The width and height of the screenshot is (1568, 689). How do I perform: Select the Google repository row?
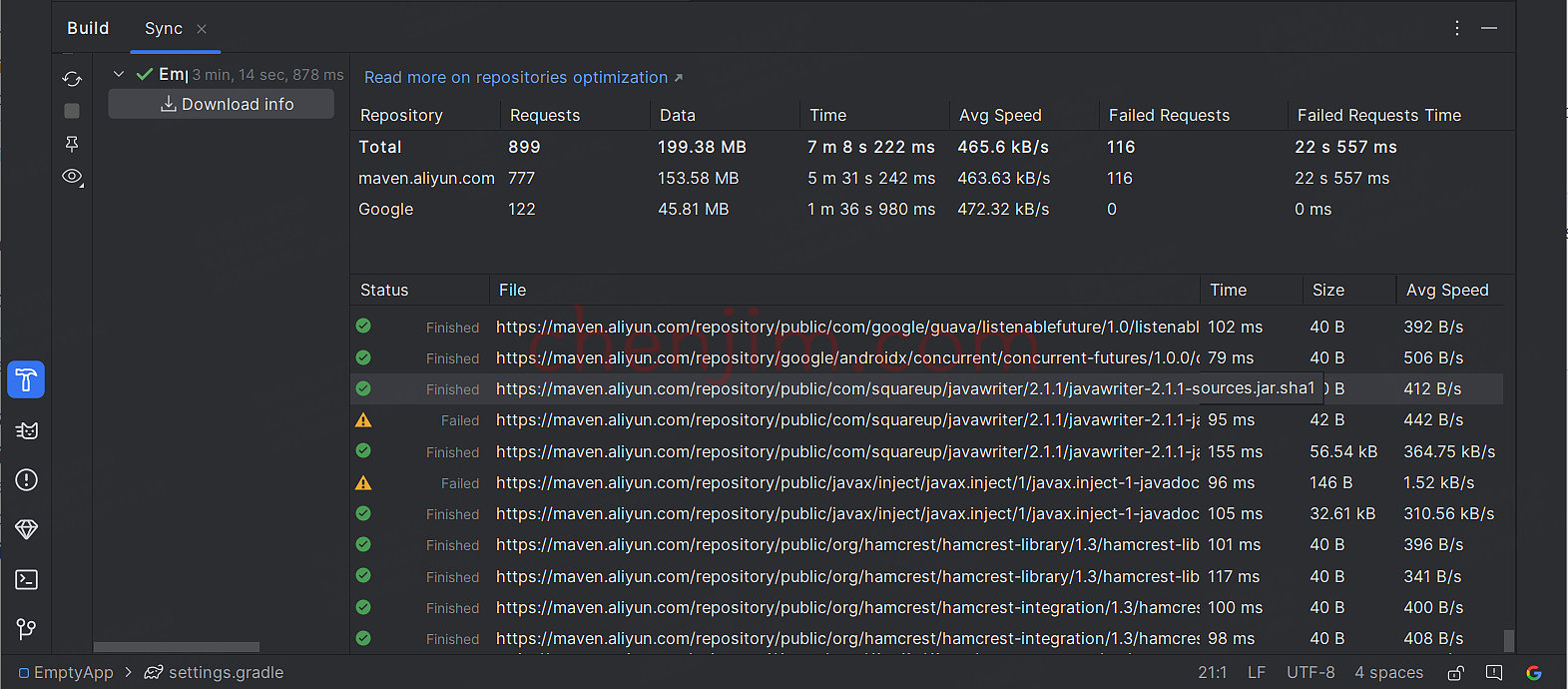pyautogui.click(x=932, y=209)
